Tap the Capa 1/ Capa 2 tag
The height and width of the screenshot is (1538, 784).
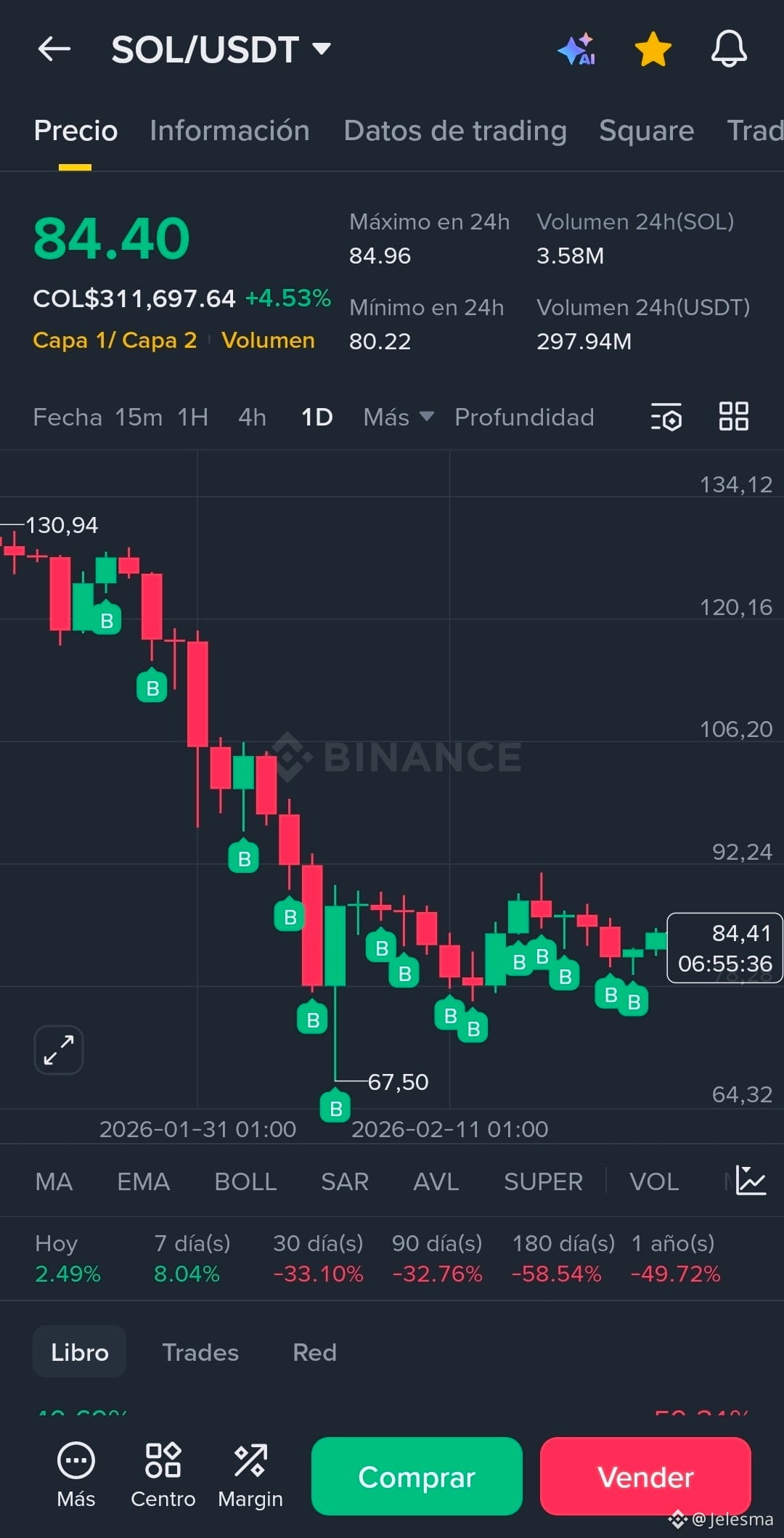115,340
